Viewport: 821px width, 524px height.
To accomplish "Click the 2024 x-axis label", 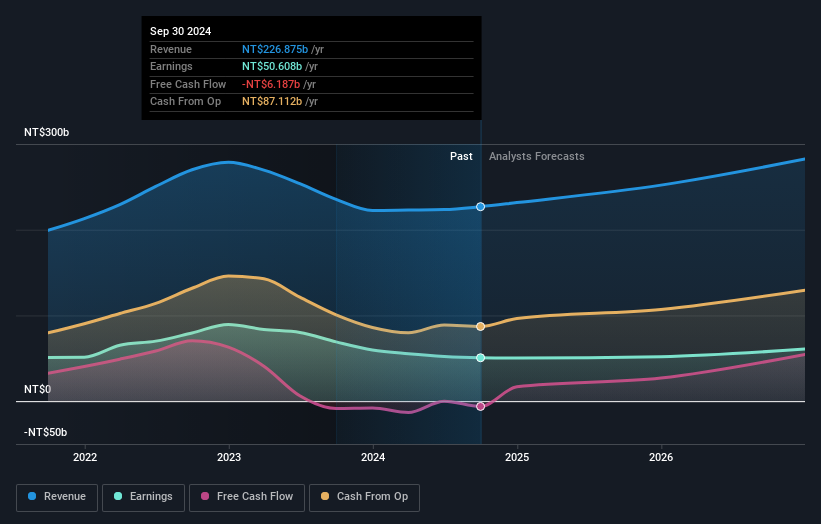I will click(373, 458).
